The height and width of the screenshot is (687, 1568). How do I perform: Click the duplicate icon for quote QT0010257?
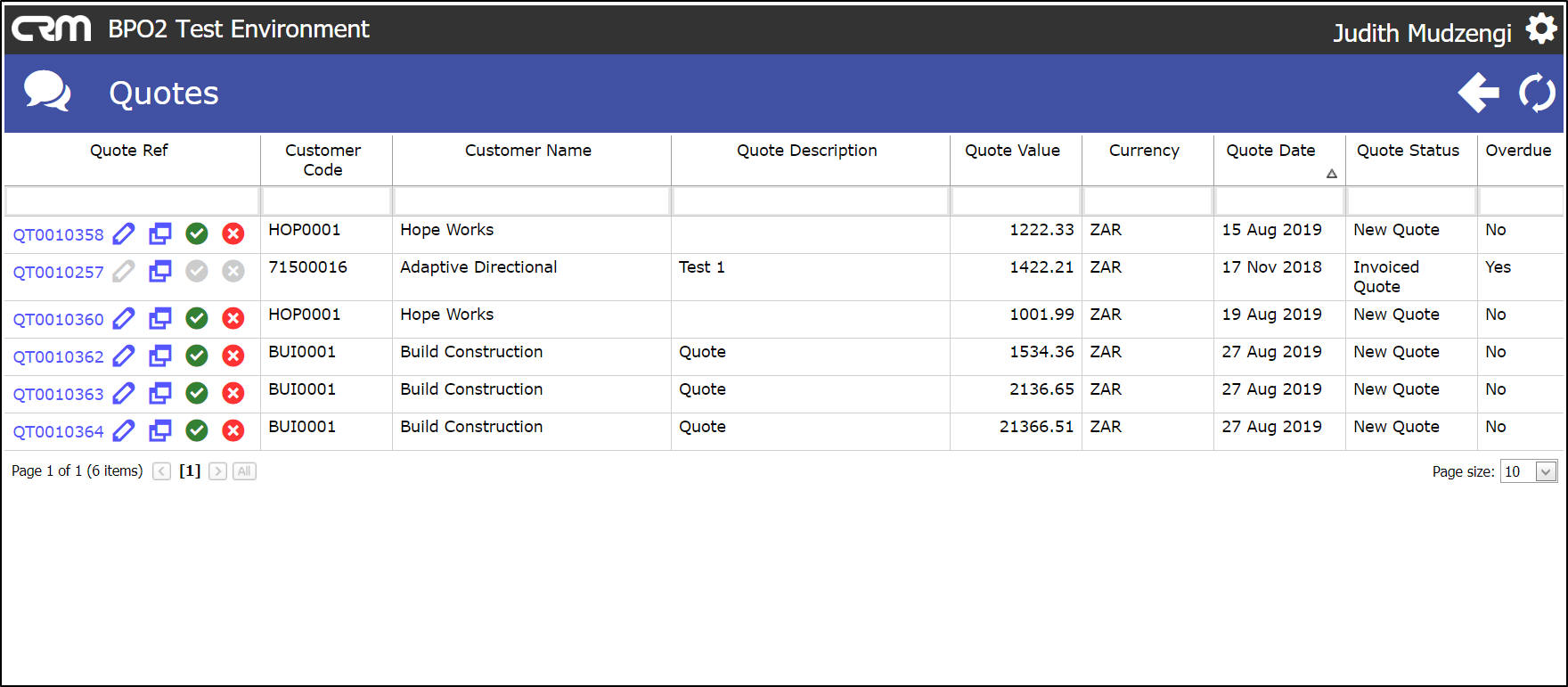(x=160, y=271)
